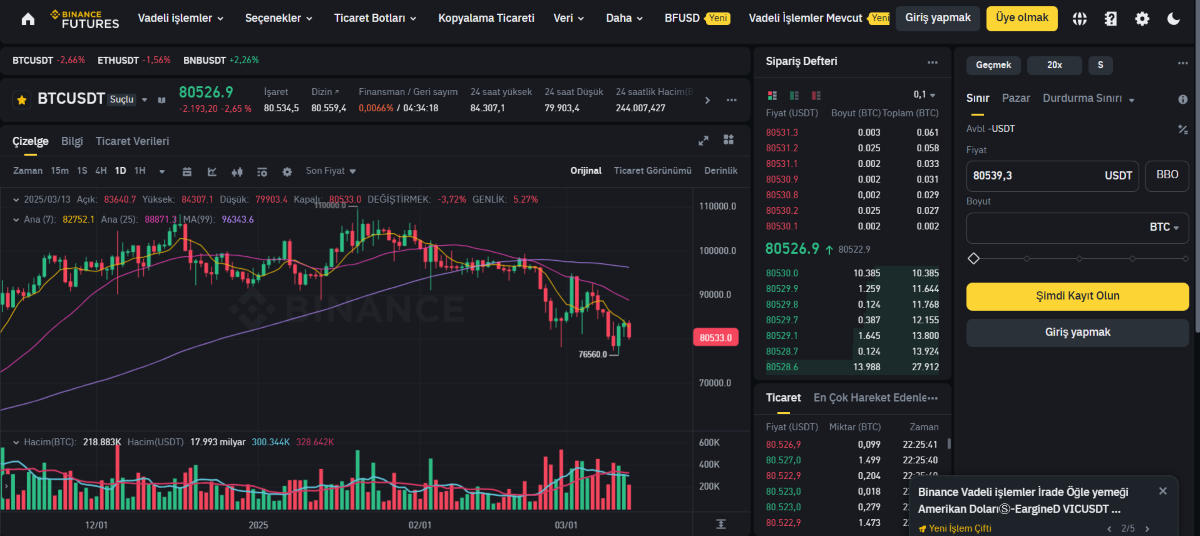The height and width of the screenshot is (536, 1200).
Task: Expand BTCUSDT symbol selector arrow
Action: 145,100
